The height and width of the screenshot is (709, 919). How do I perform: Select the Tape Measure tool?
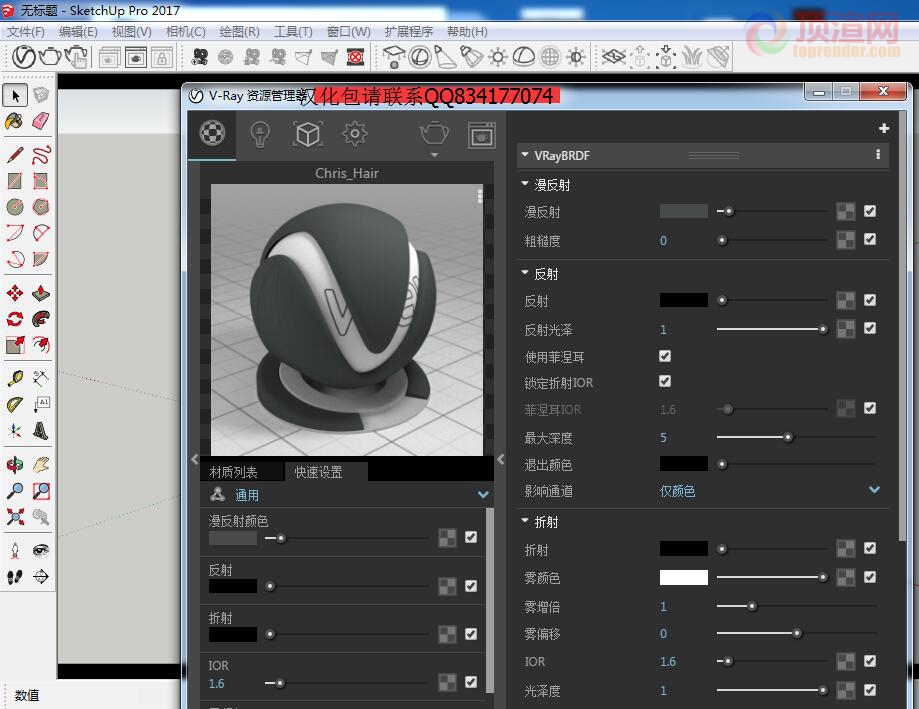tap(15, 378)
